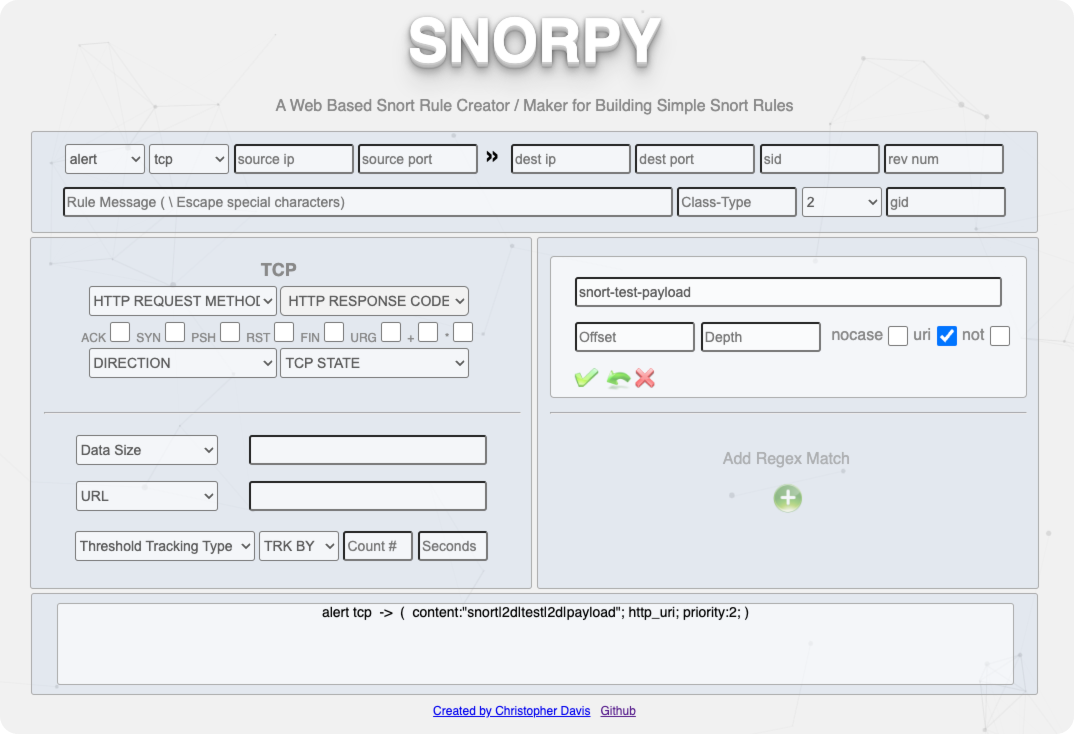This screenshot has width=1074, height=734.
Task: Check the SYN flag checkbox
Action: point(175,332)
